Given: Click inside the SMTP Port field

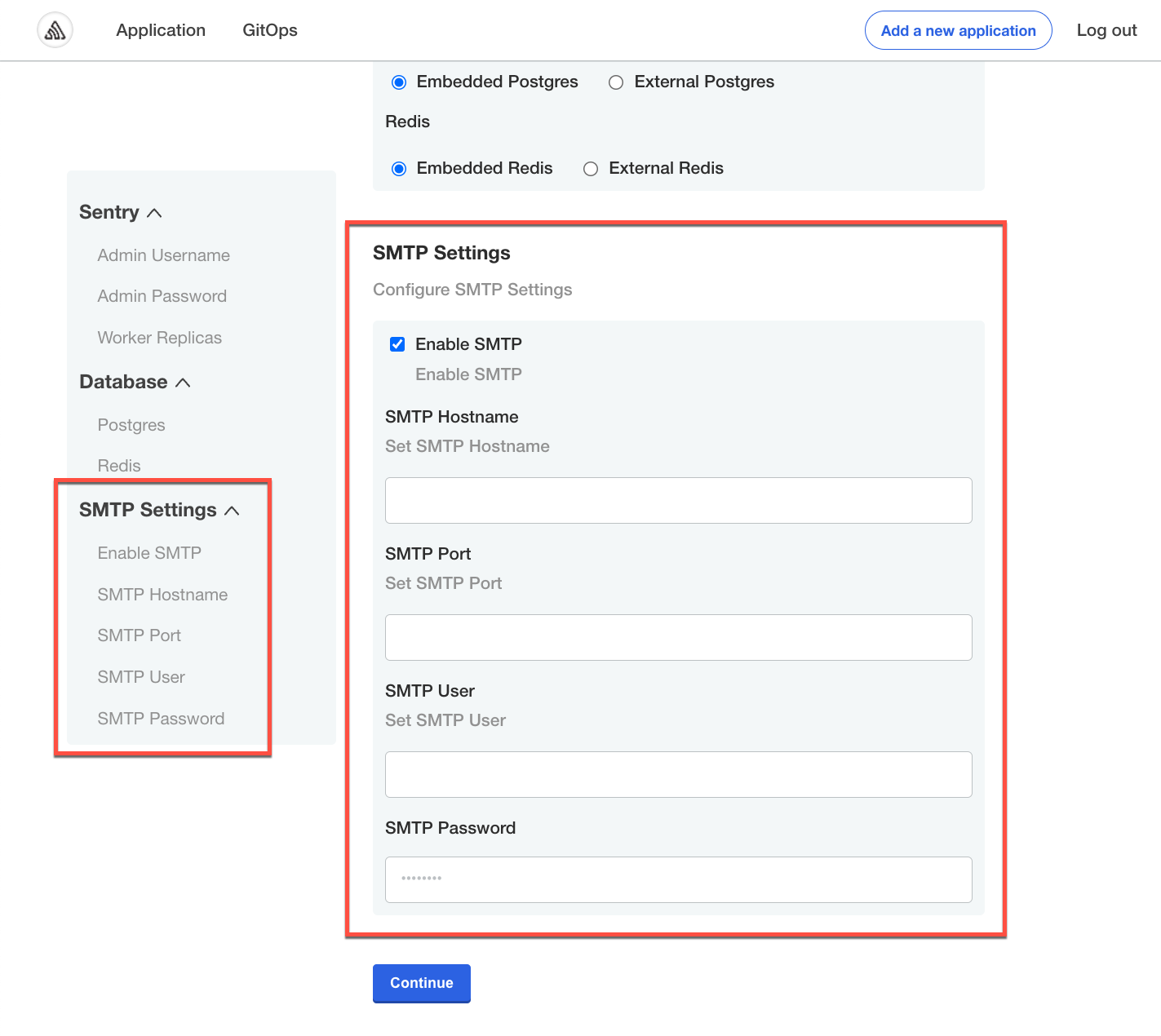Looking at the screenshot, I should 678,637.
